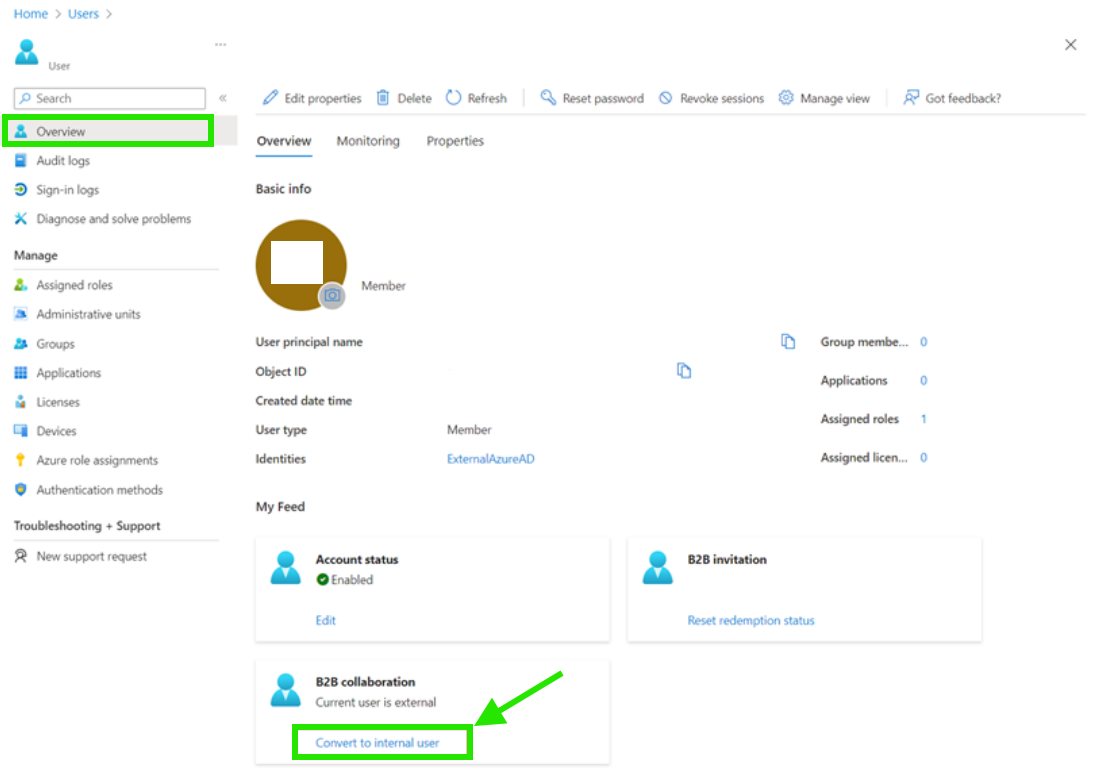Open the ExternalAzureAD identities link
1095x773 pixels.
tap(491, 459)
